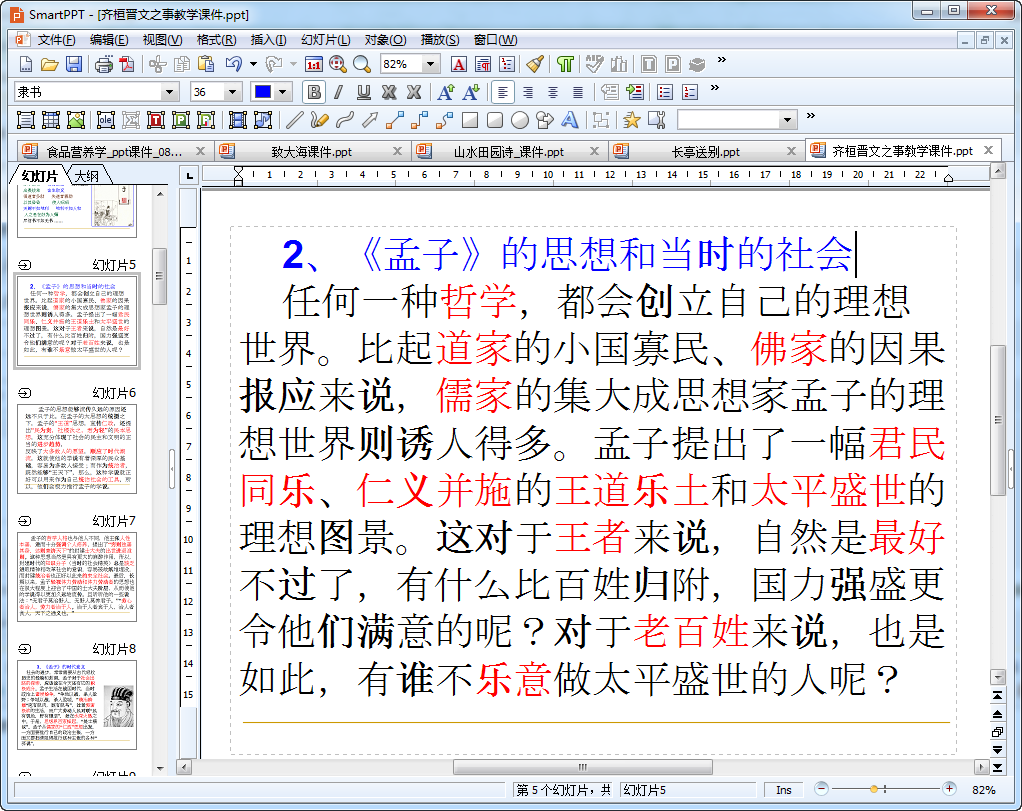Screen dimensions: 1022x811
Task: Toggle underline formatting
Action: [x=364, y=92]
